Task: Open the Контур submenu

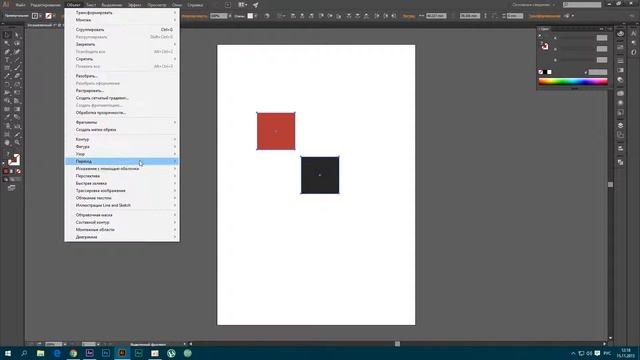Action: pyautogui.click(x=122, y=139)
